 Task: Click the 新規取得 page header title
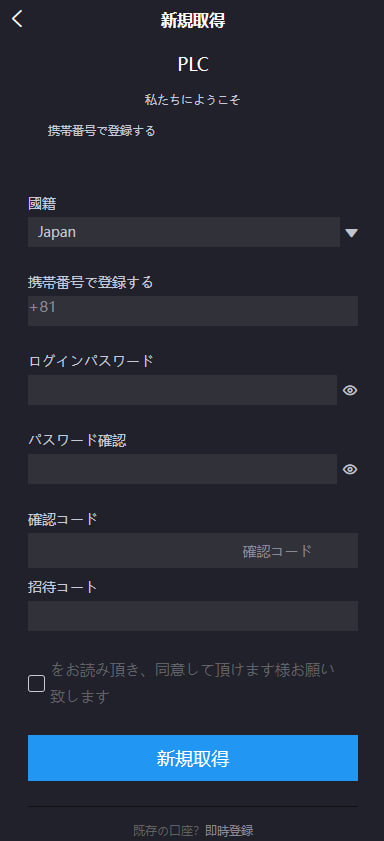point(193,21)
